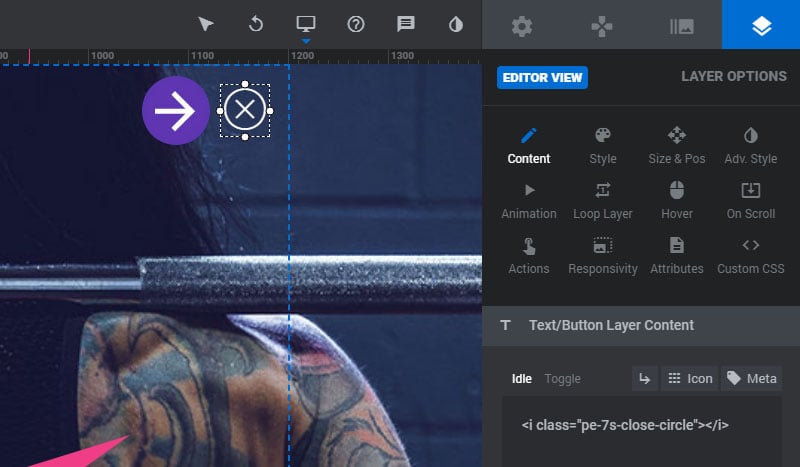Open Responsivity settings
800x467 pixels.
pos(603,257)
